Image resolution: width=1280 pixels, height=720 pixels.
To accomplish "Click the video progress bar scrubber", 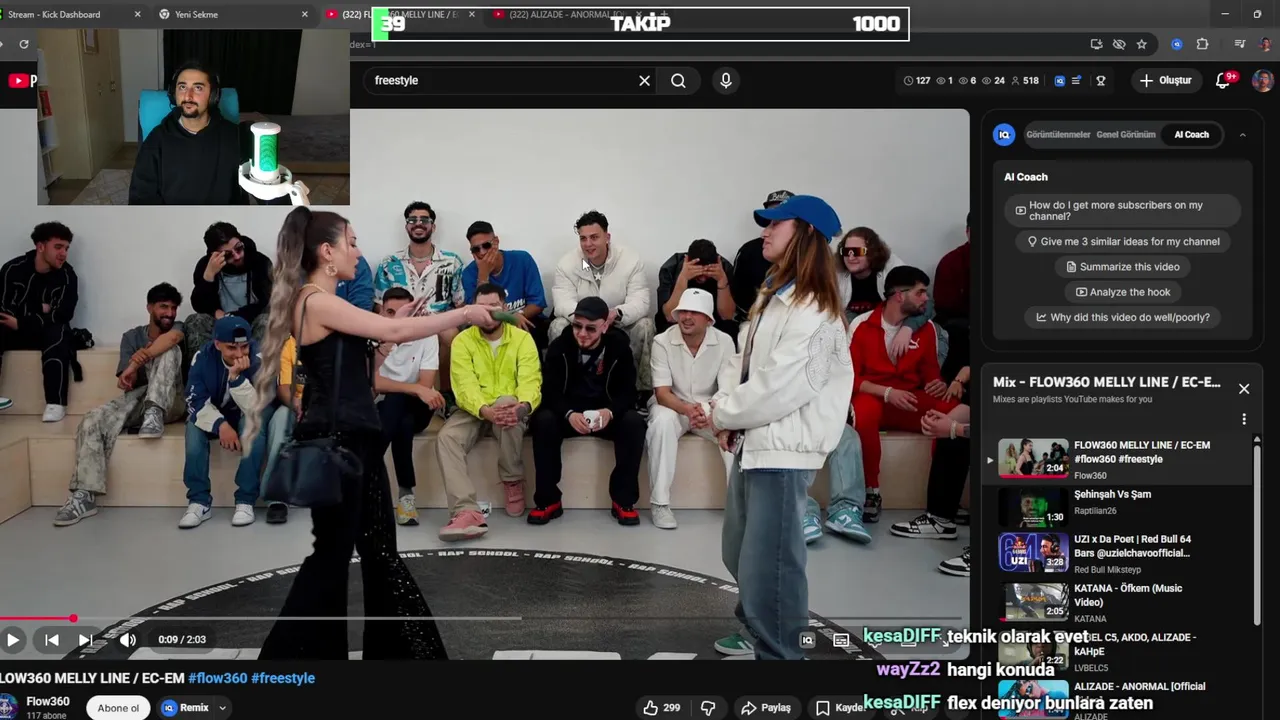I will pos(73,619).
